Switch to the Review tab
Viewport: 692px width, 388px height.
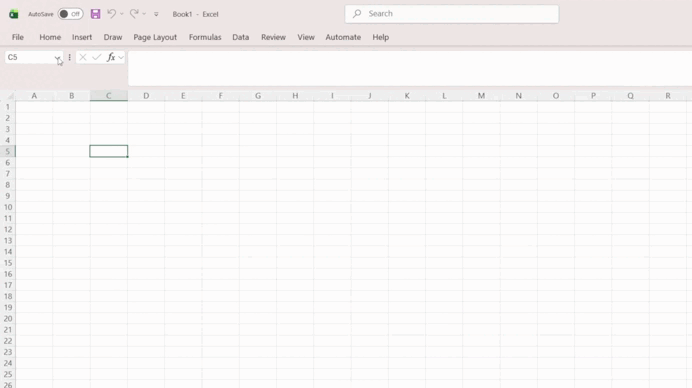[274, 37]
